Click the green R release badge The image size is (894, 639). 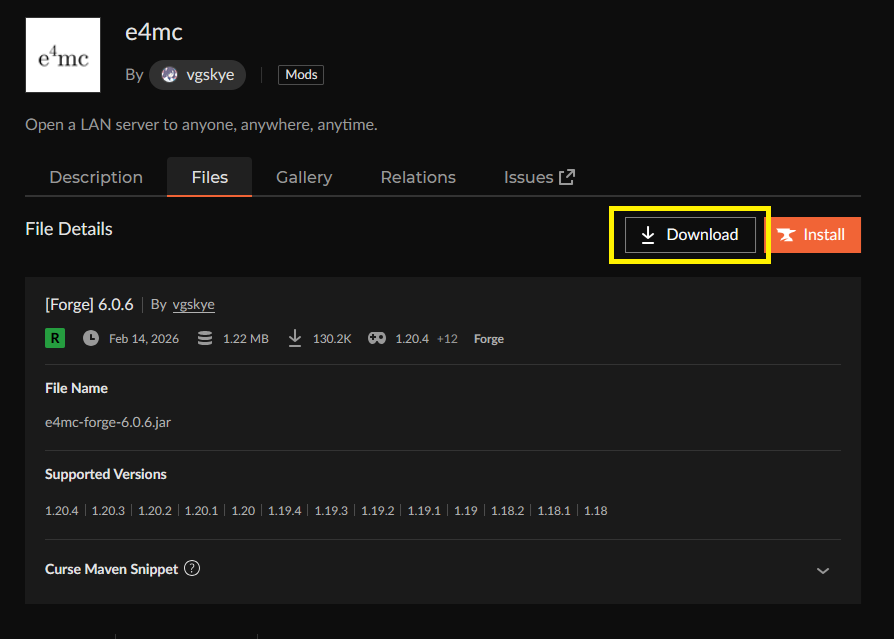coord(55,338)
